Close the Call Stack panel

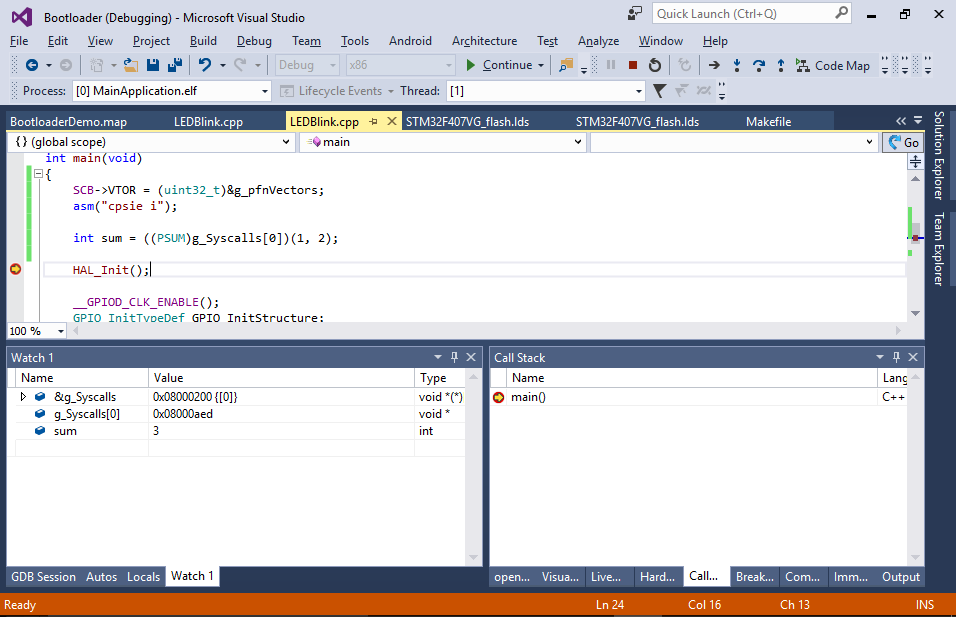point(913,357)
